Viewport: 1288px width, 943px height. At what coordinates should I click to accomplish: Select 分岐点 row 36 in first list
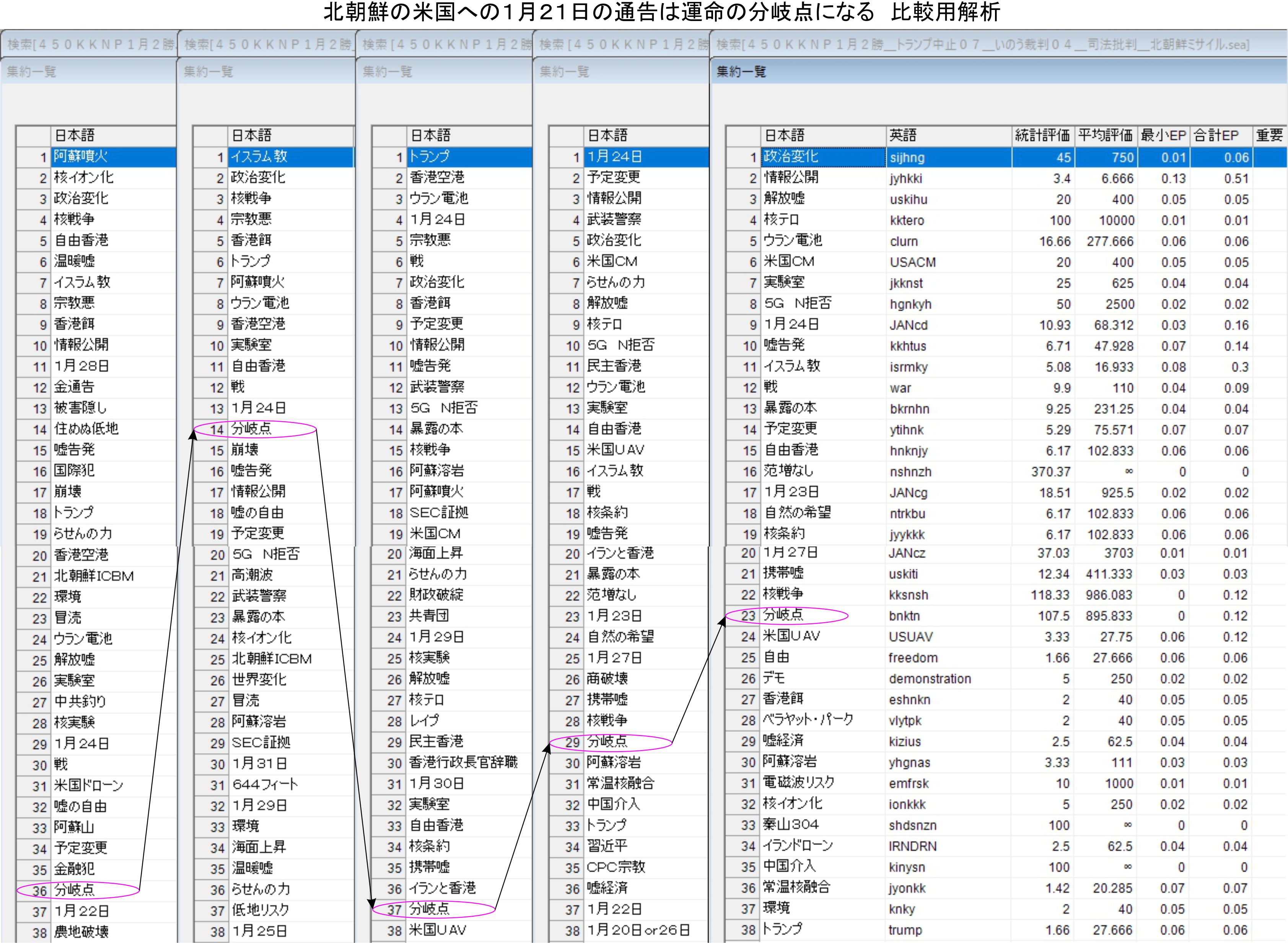click(x=75, y=890)
